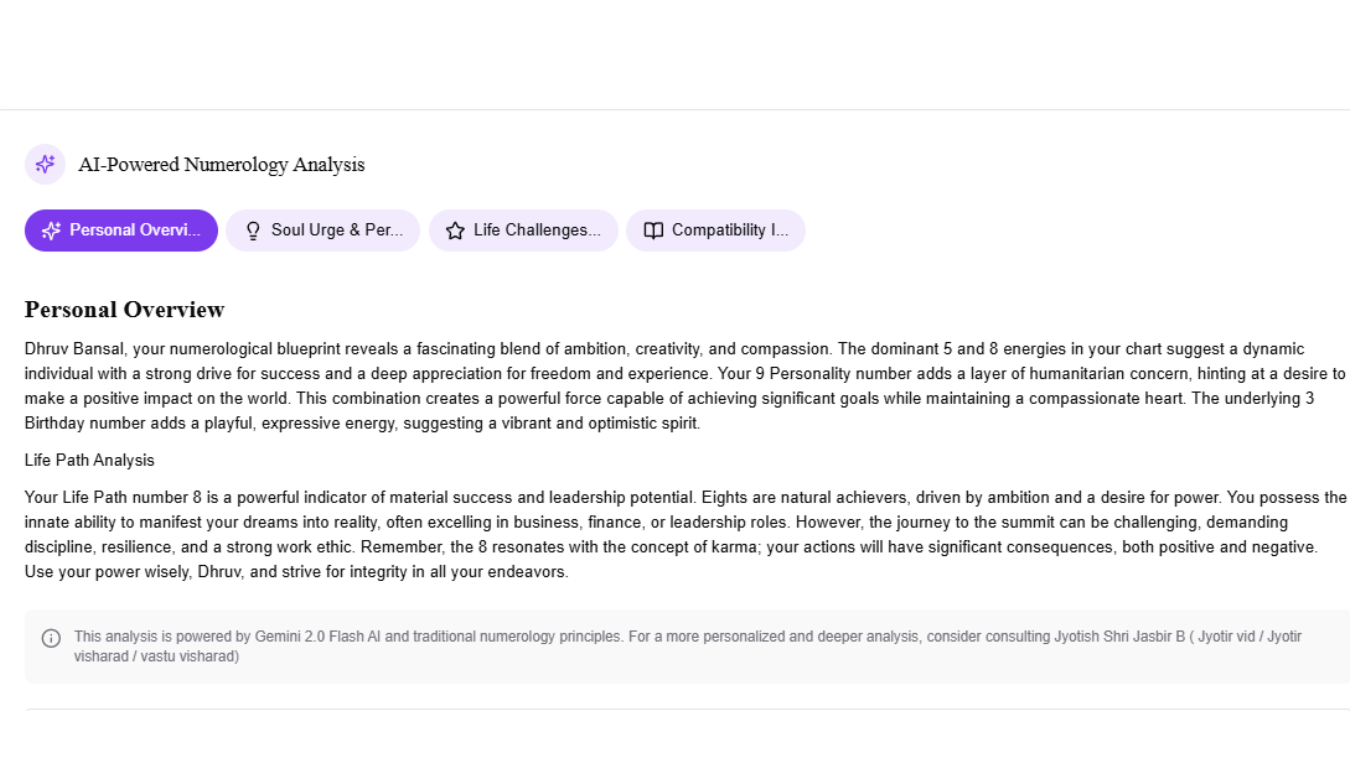Click the bold Personal Overview heading
Viewport: 1366px width, 768px height.
[x=125, y=310]
